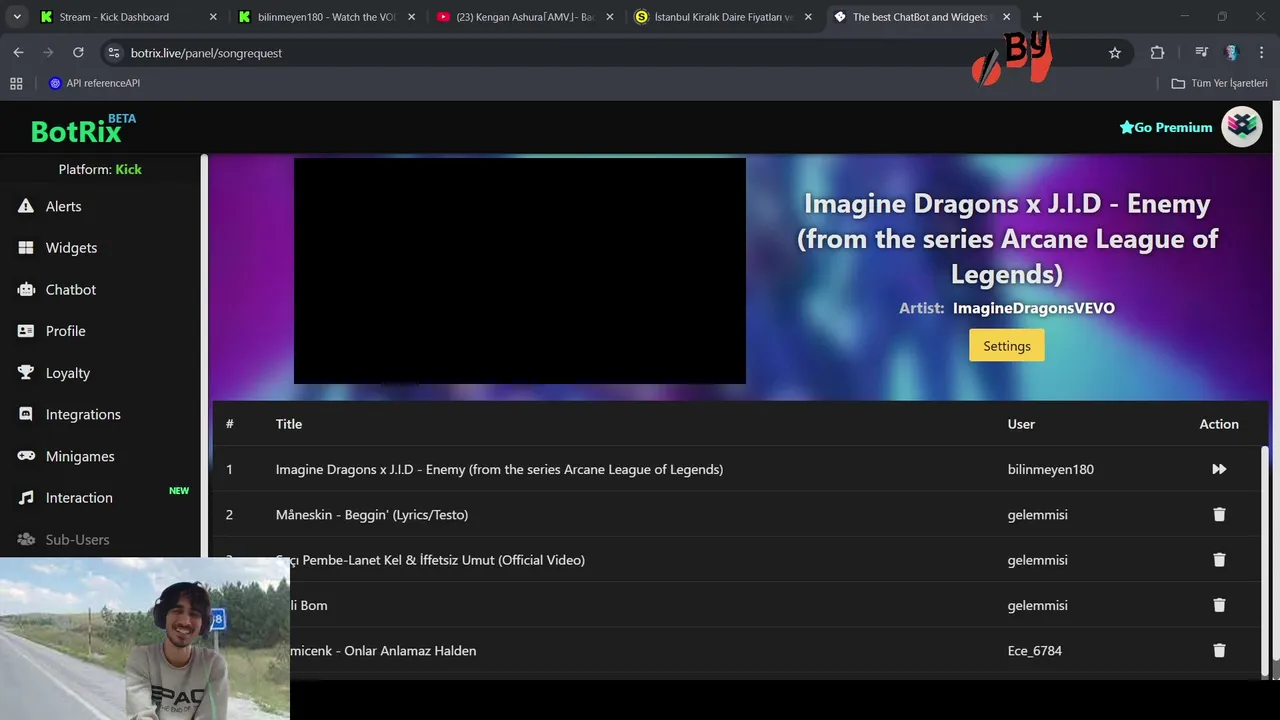
Task: Click the ImagineDragonsVEVO artist name
Action: pos(1033,308)
